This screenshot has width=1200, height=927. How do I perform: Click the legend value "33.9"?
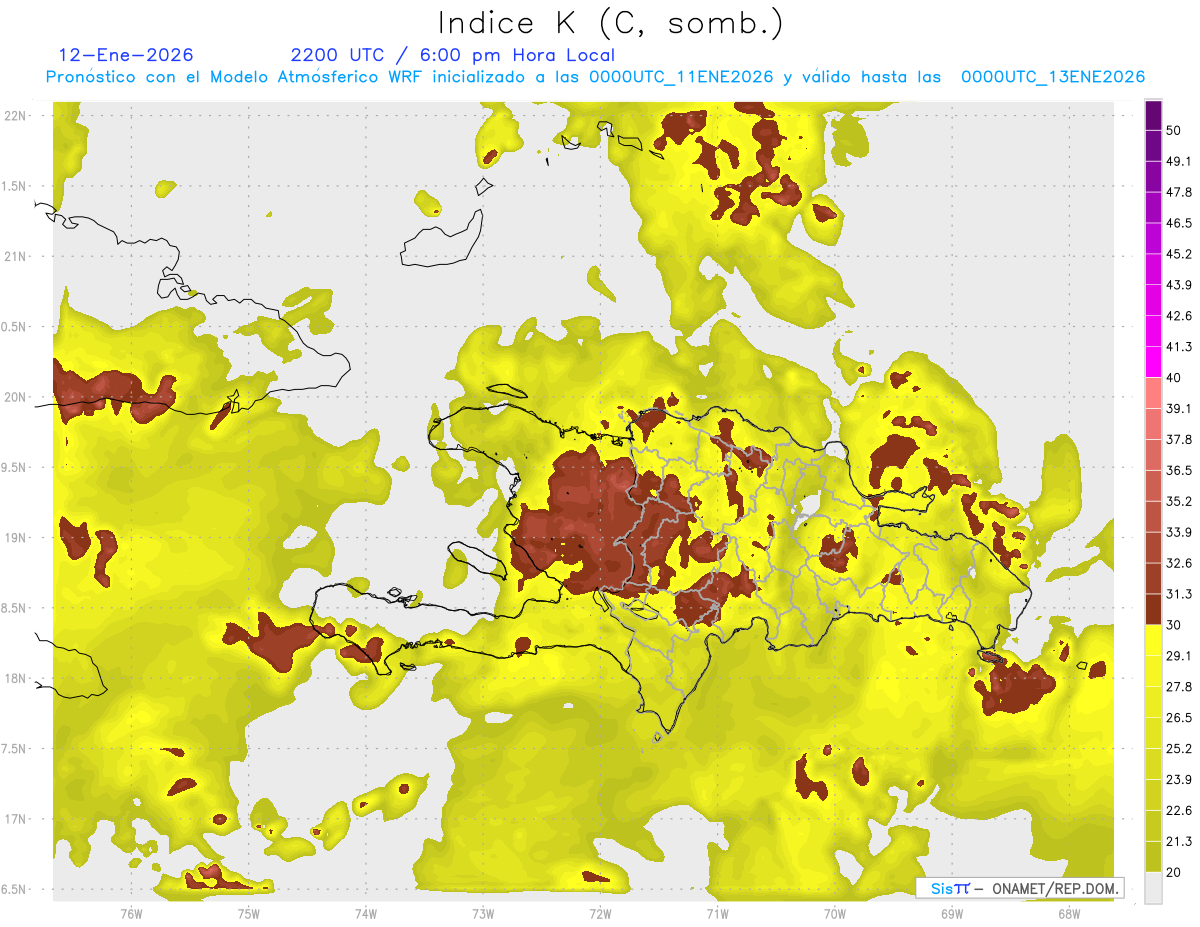tap(1179, 532)
